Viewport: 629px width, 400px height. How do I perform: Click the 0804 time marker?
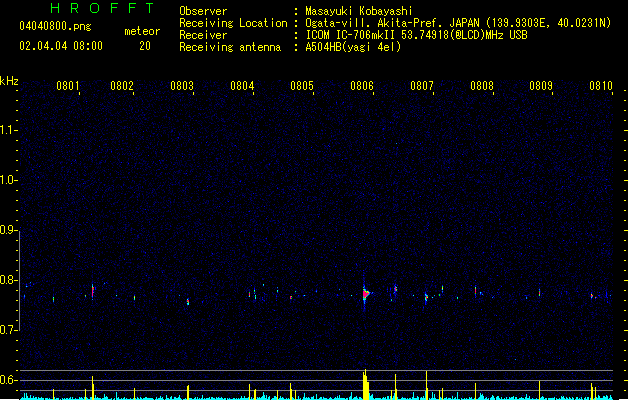[242, 86]
